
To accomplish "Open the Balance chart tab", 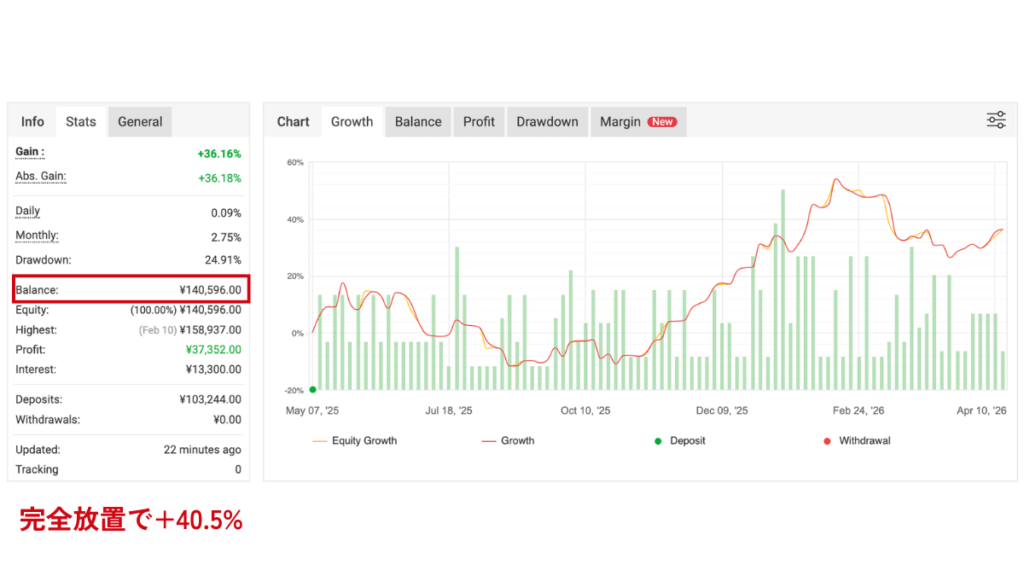I will 418,122.
